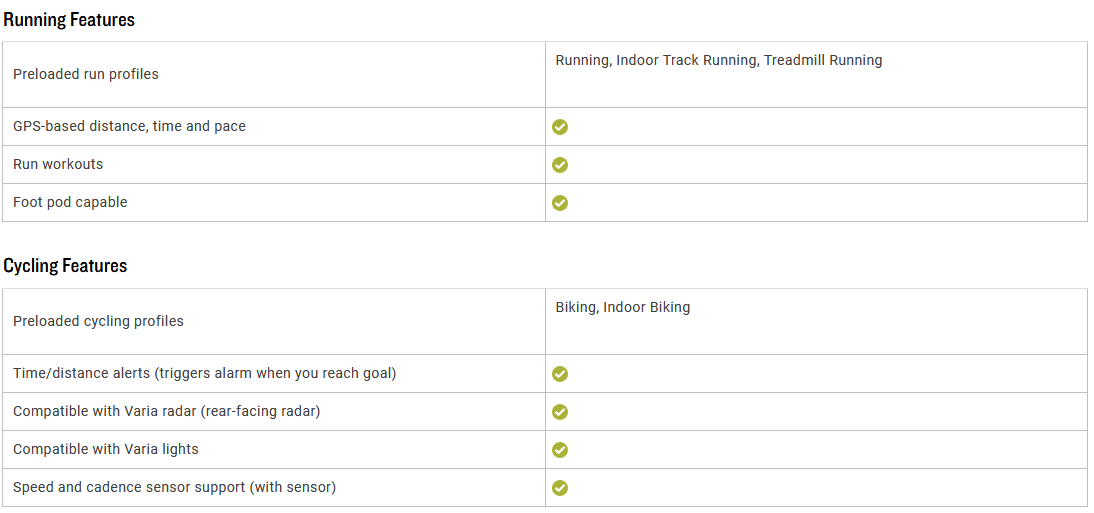Click the Varia lights compatibility checkmark icon
The image size is (1094, 513).
tap(560, 449)
